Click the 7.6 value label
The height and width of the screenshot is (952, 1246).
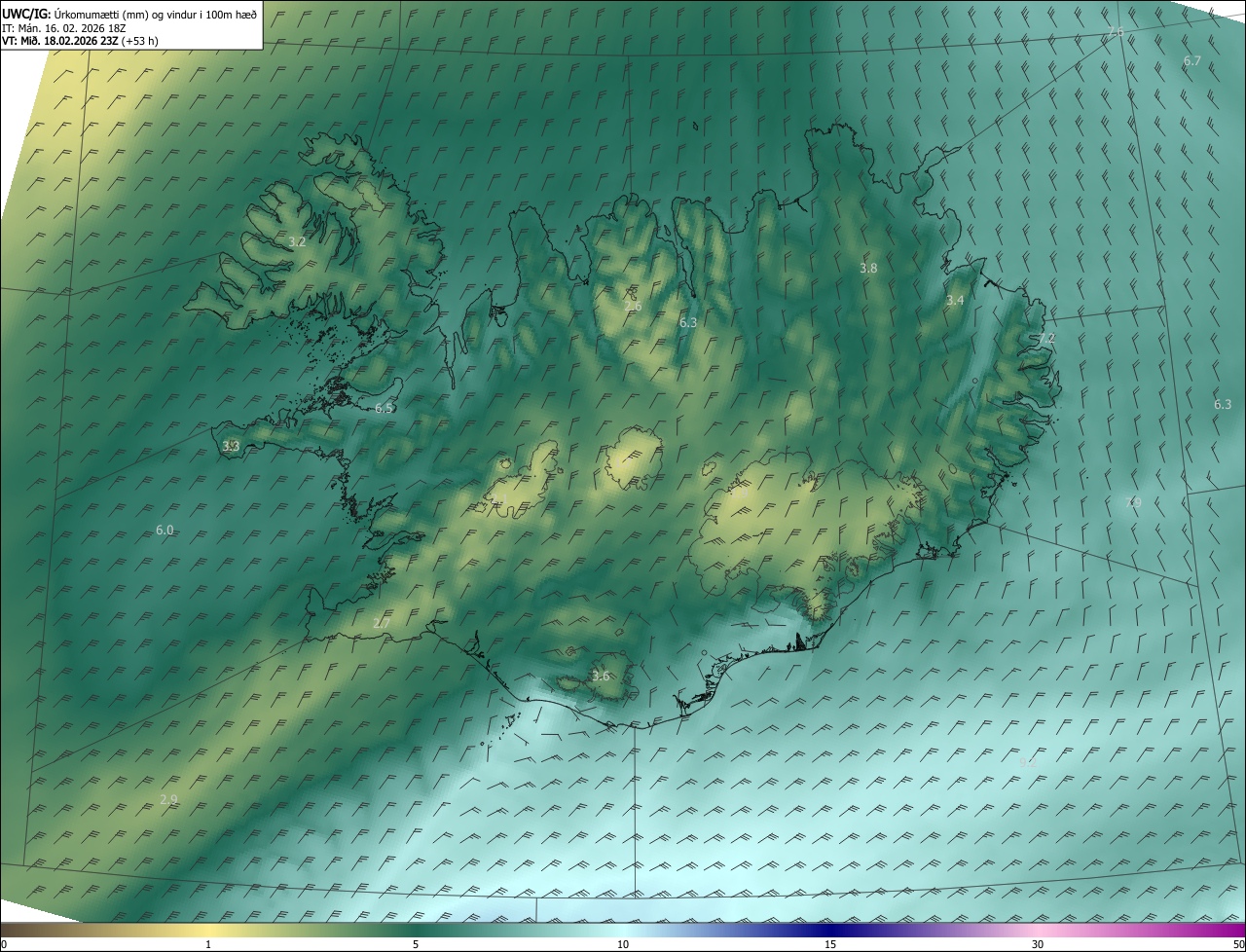tap(1116, 32)
